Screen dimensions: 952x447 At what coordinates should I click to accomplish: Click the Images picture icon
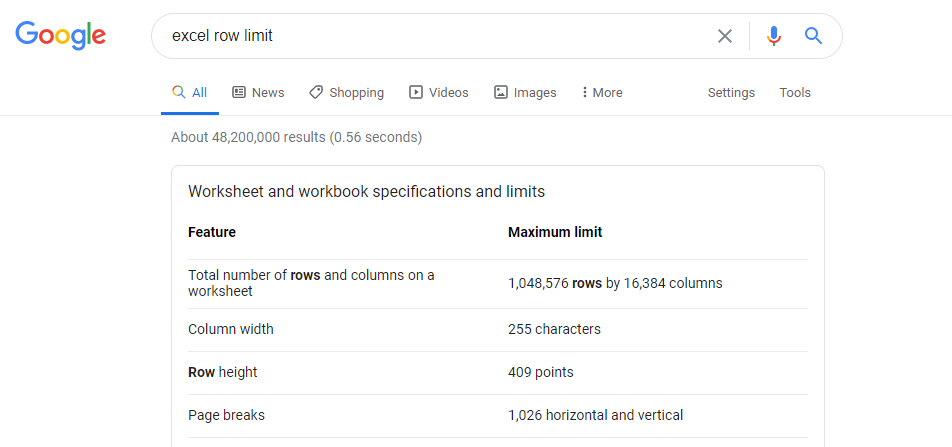coord(501,92)
